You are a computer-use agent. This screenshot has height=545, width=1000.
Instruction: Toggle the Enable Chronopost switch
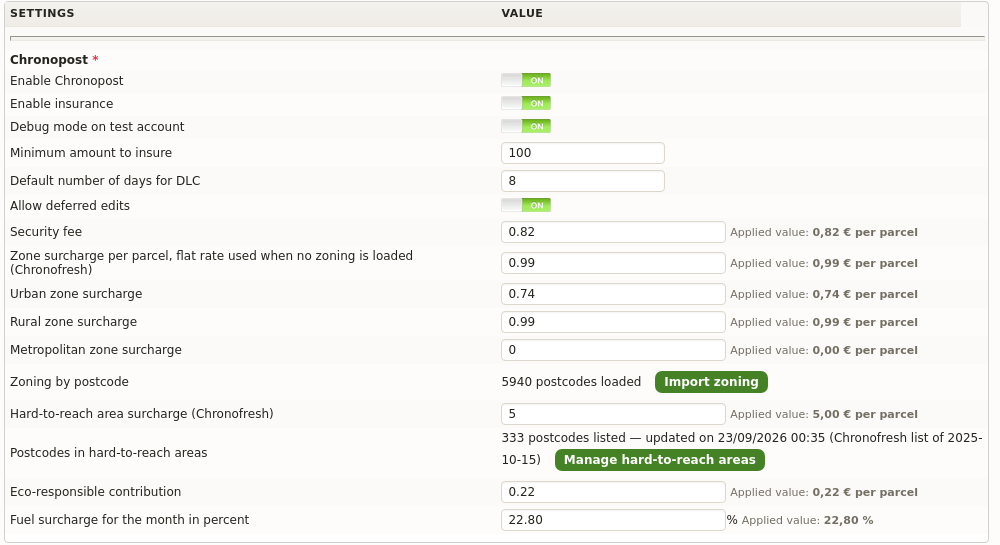pyautogui.click(x=526, y=80)
